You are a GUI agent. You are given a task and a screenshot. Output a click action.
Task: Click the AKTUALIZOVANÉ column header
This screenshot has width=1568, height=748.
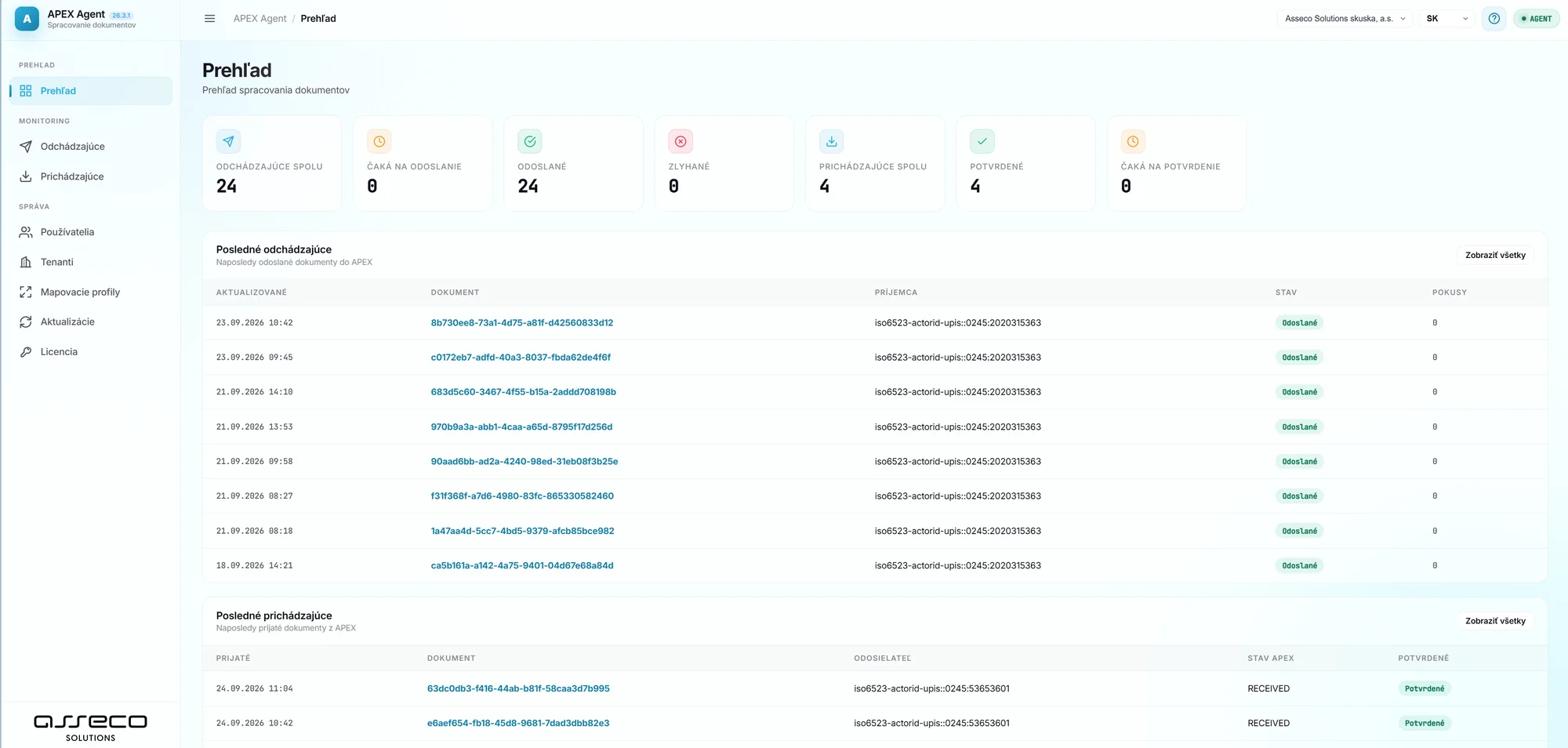[x=252, y=292]
